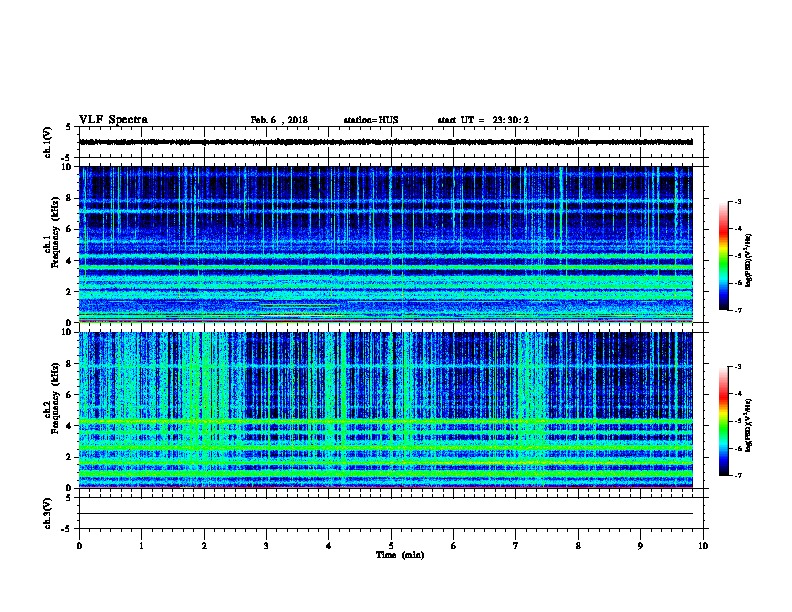Click the "-7" label on ch.2 color bar
The width and height of the screenshot is (792, 612).
point(737,475)
